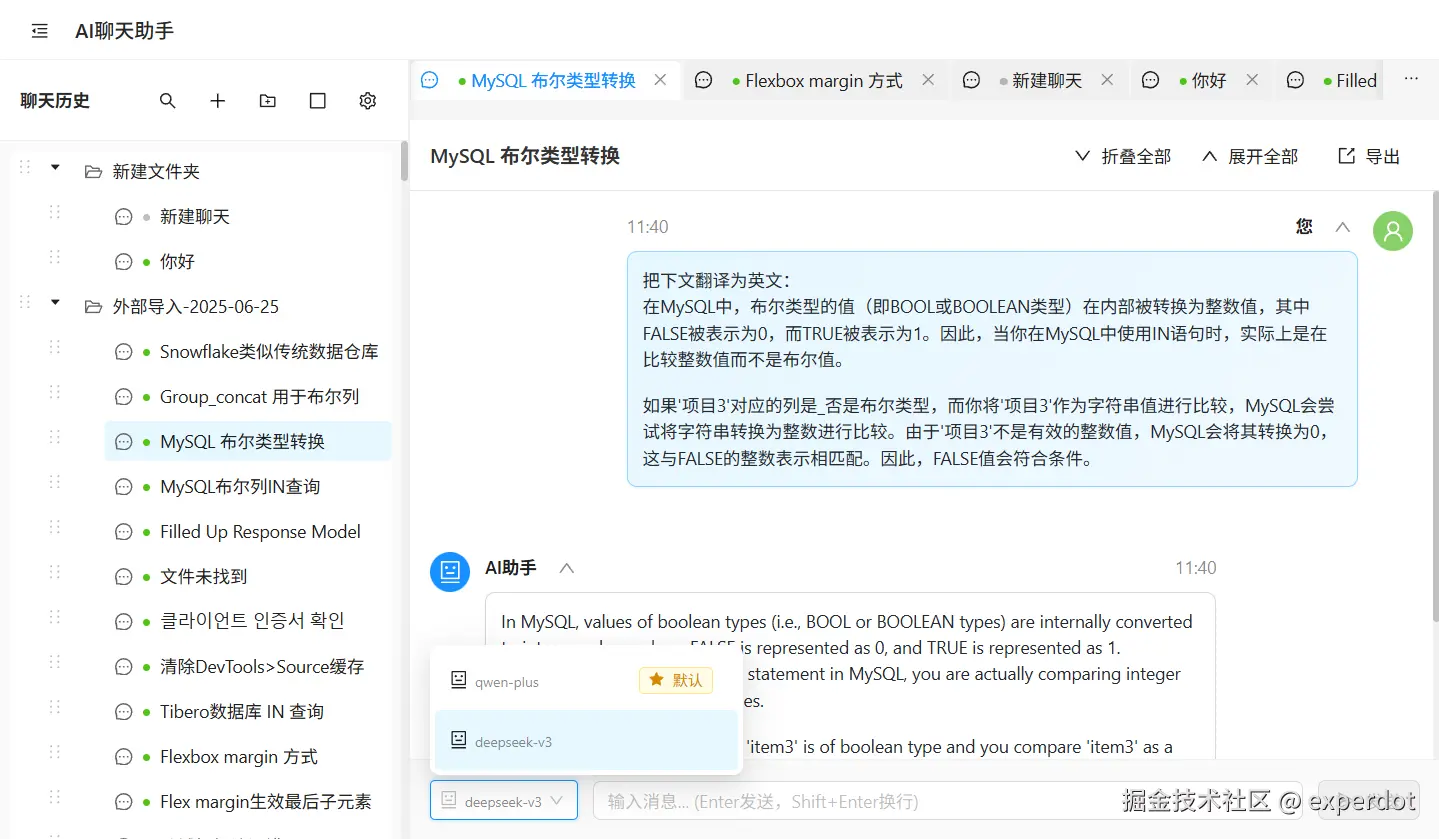Click the AI助手 avatar icon
Image resolution: width=1439 pixels, height=839 pixels.
coord(449,571)
